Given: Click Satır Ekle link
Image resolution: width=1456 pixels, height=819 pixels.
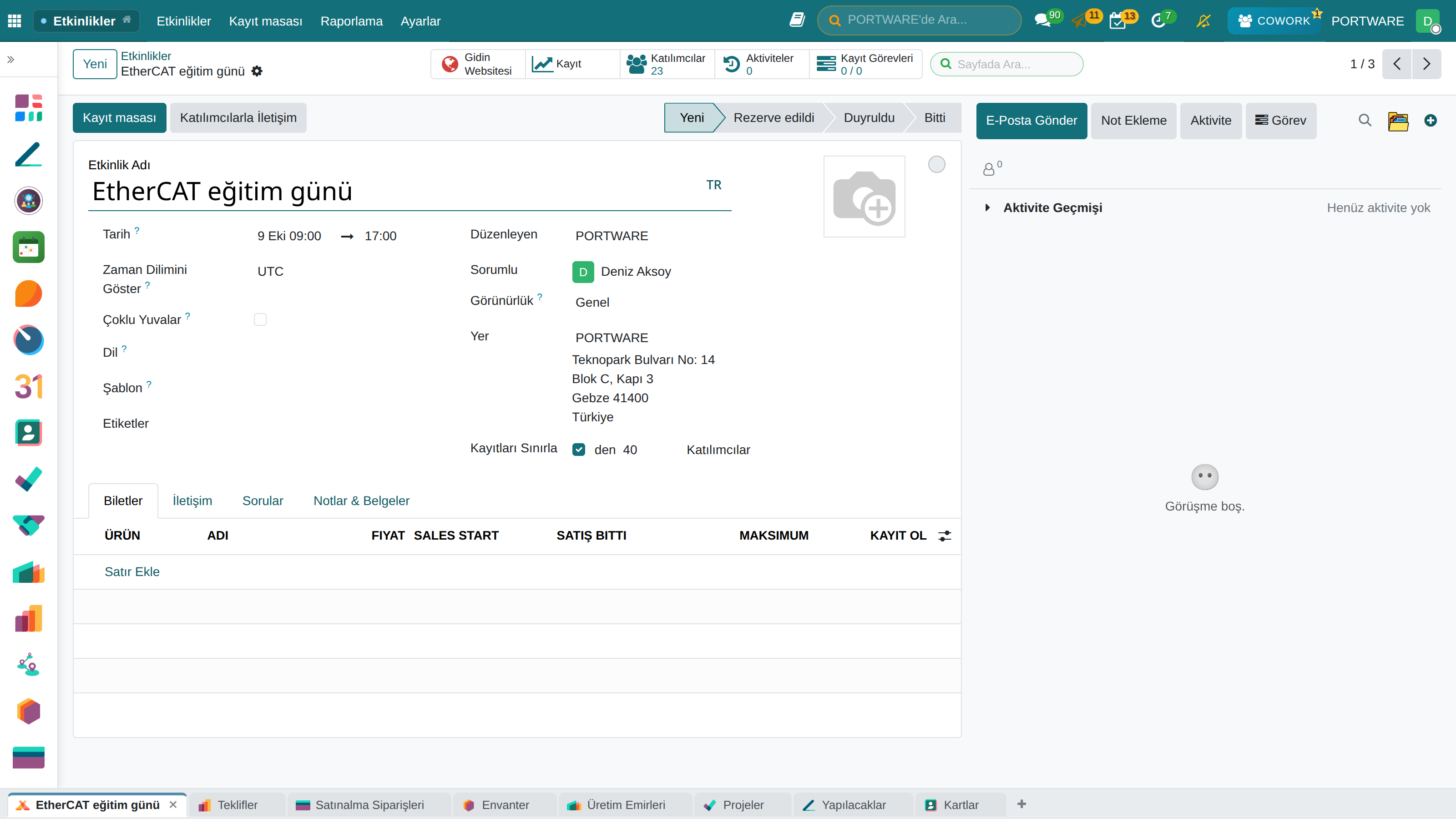Looking at the screenshot, I should [131, 572].
